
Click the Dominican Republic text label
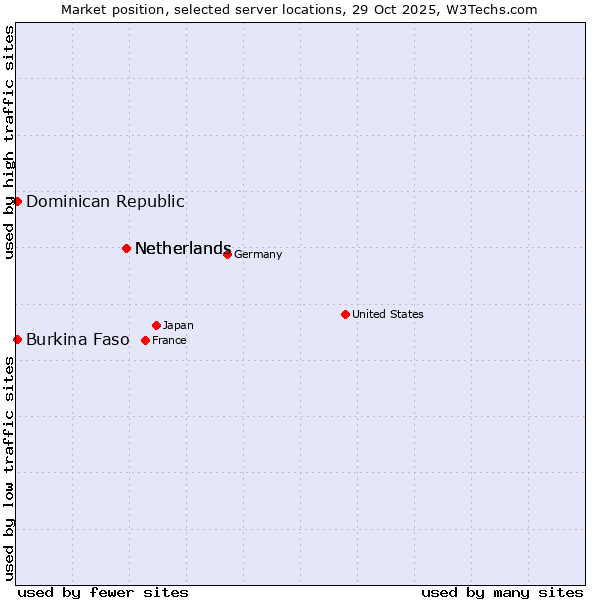[105, 201]
